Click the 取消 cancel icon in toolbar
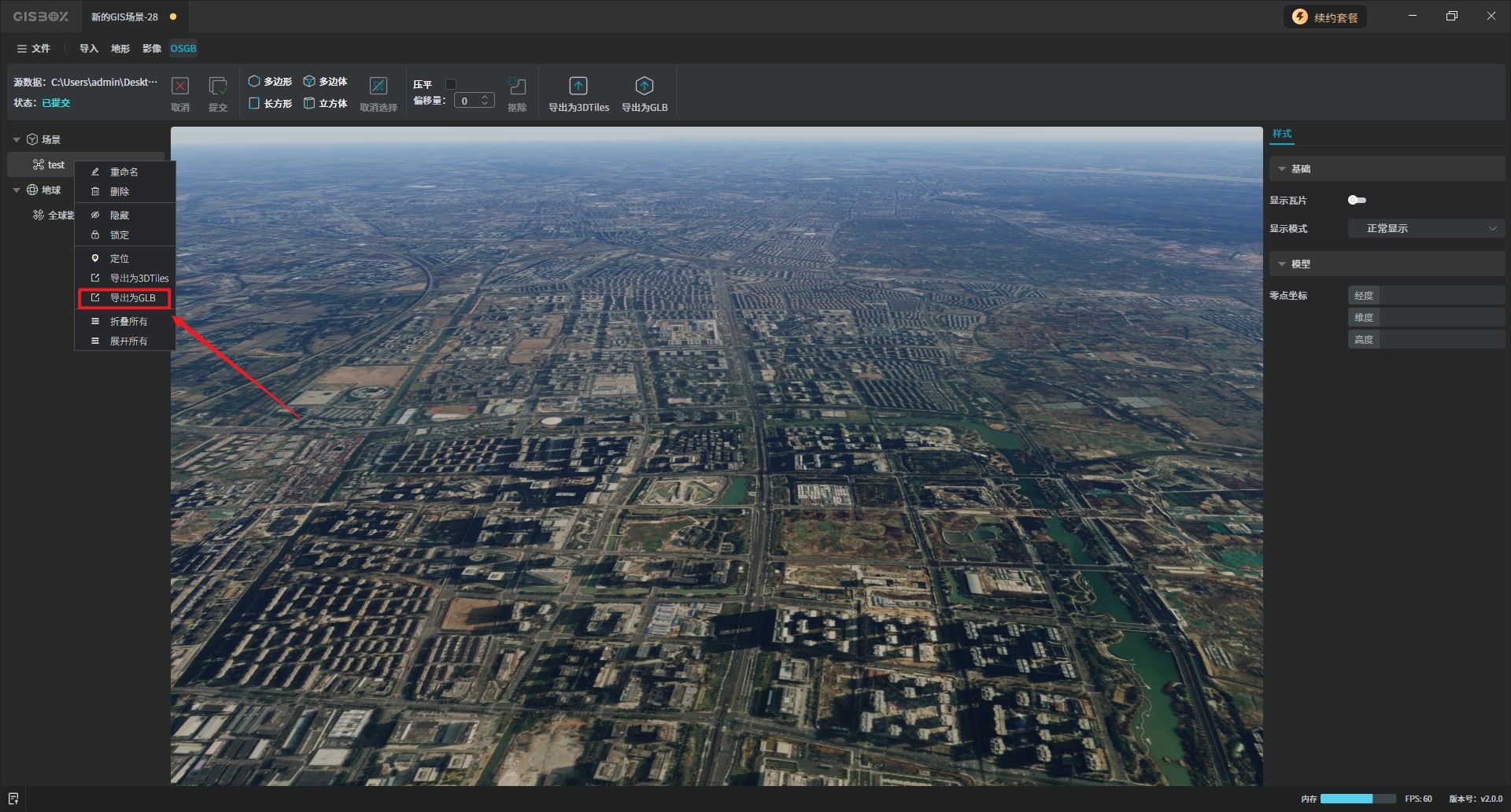Screen dimensions: 1511x812 tap(180, 87)
